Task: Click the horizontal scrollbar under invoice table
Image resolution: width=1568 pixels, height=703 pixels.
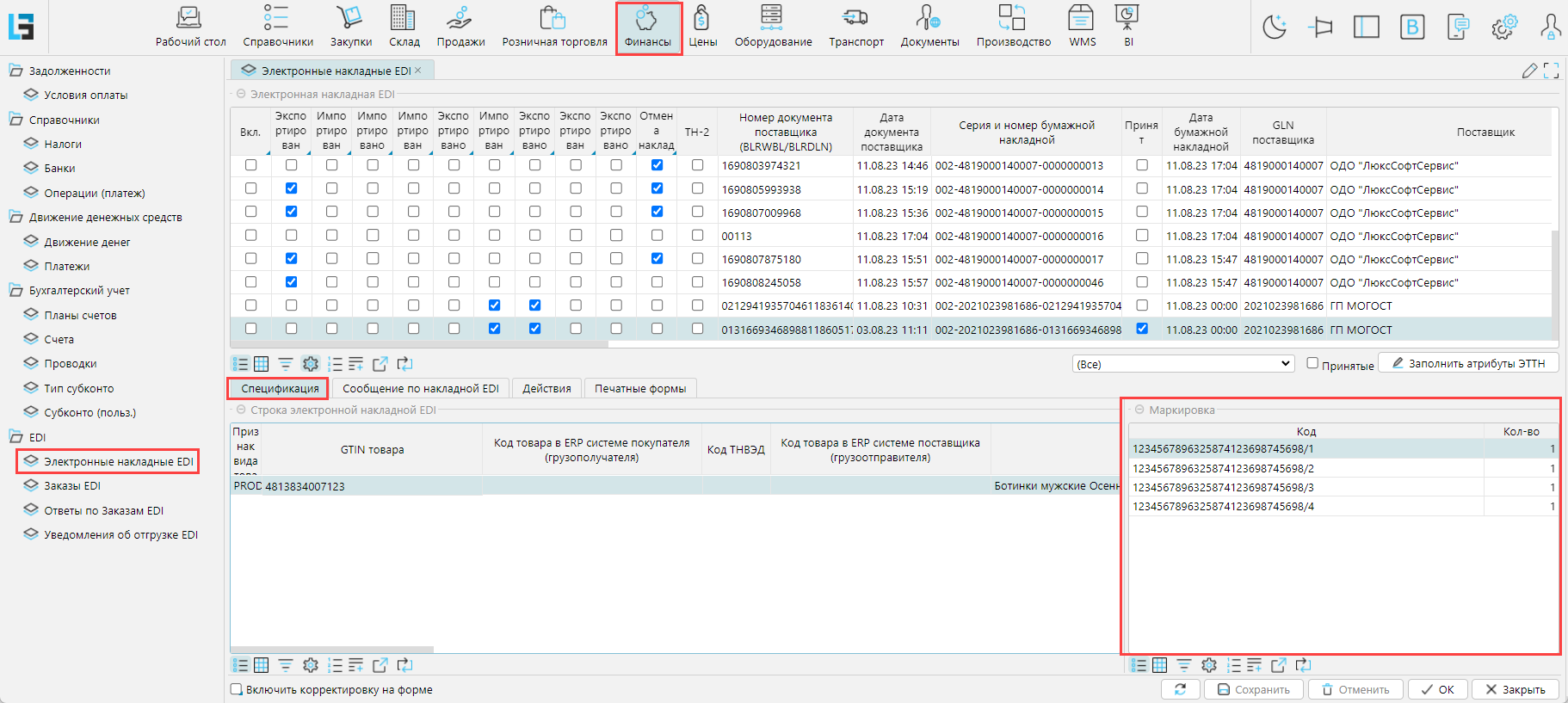Action: coord(419,344)
